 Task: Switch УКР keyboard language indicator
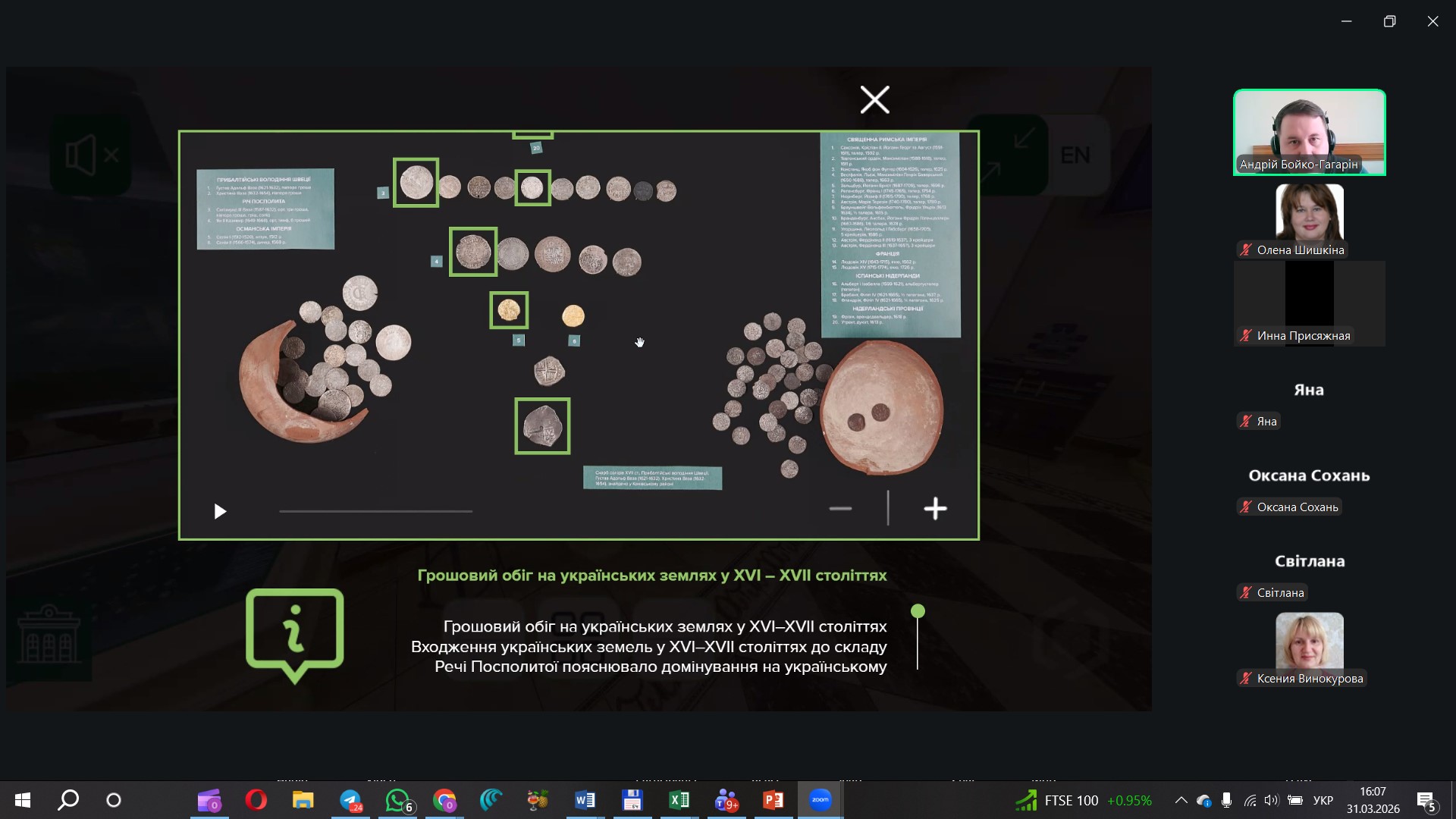1323,800
